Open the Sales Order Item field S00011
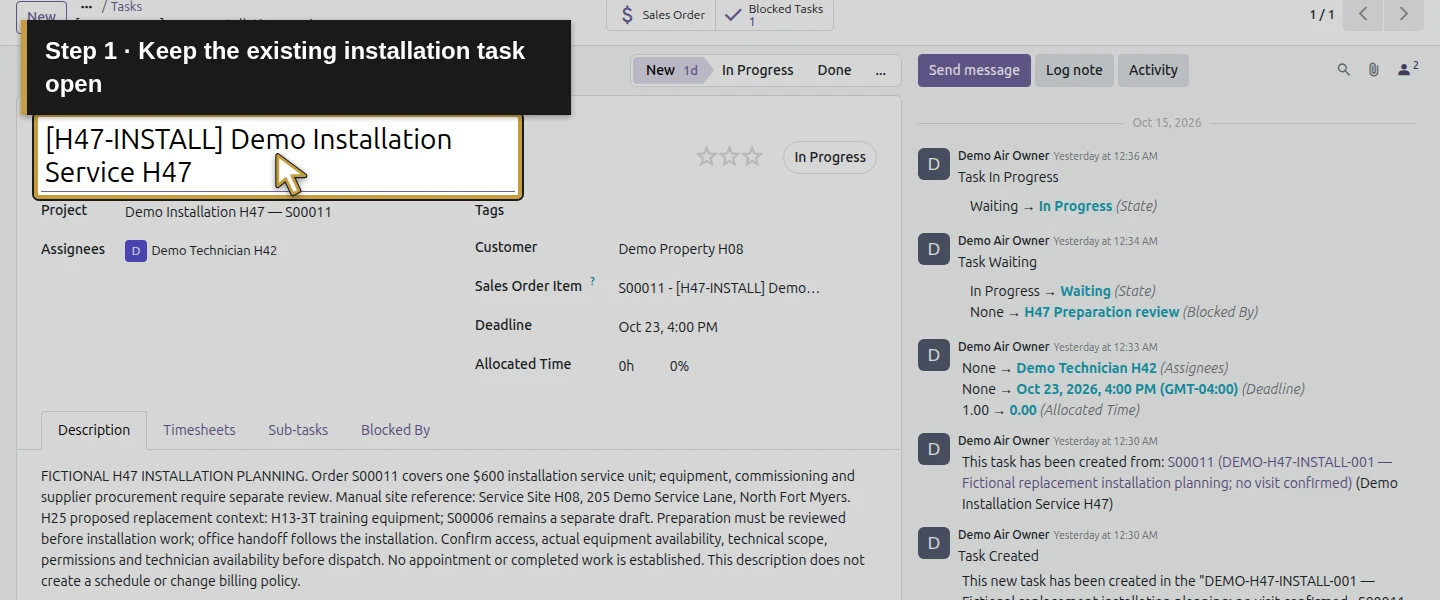Screen dimensions: 1440x600 719,288
